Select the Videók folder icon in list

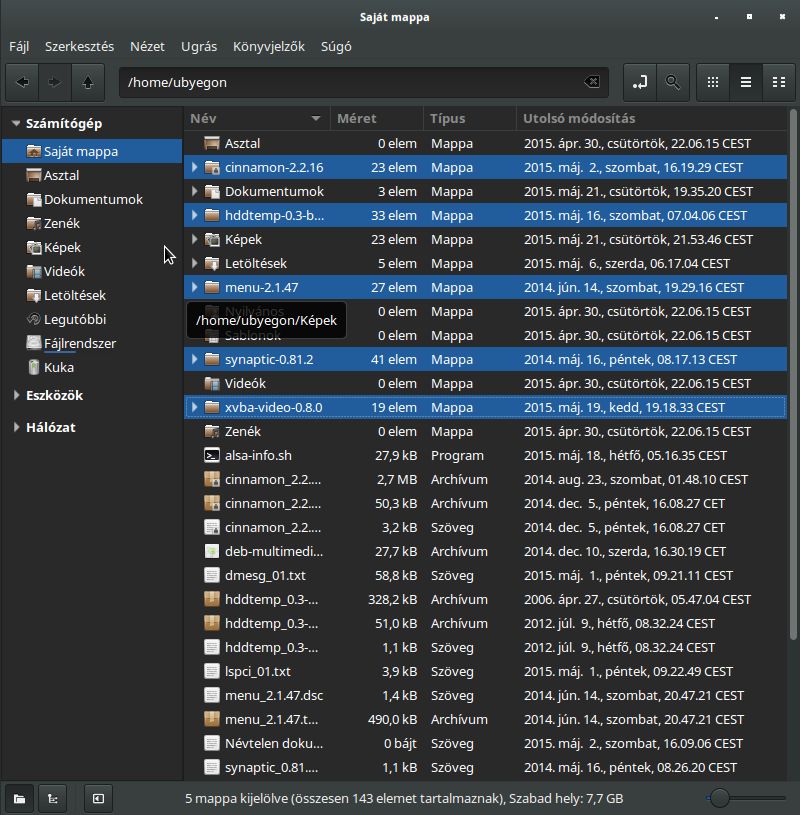tap(212, 383)
